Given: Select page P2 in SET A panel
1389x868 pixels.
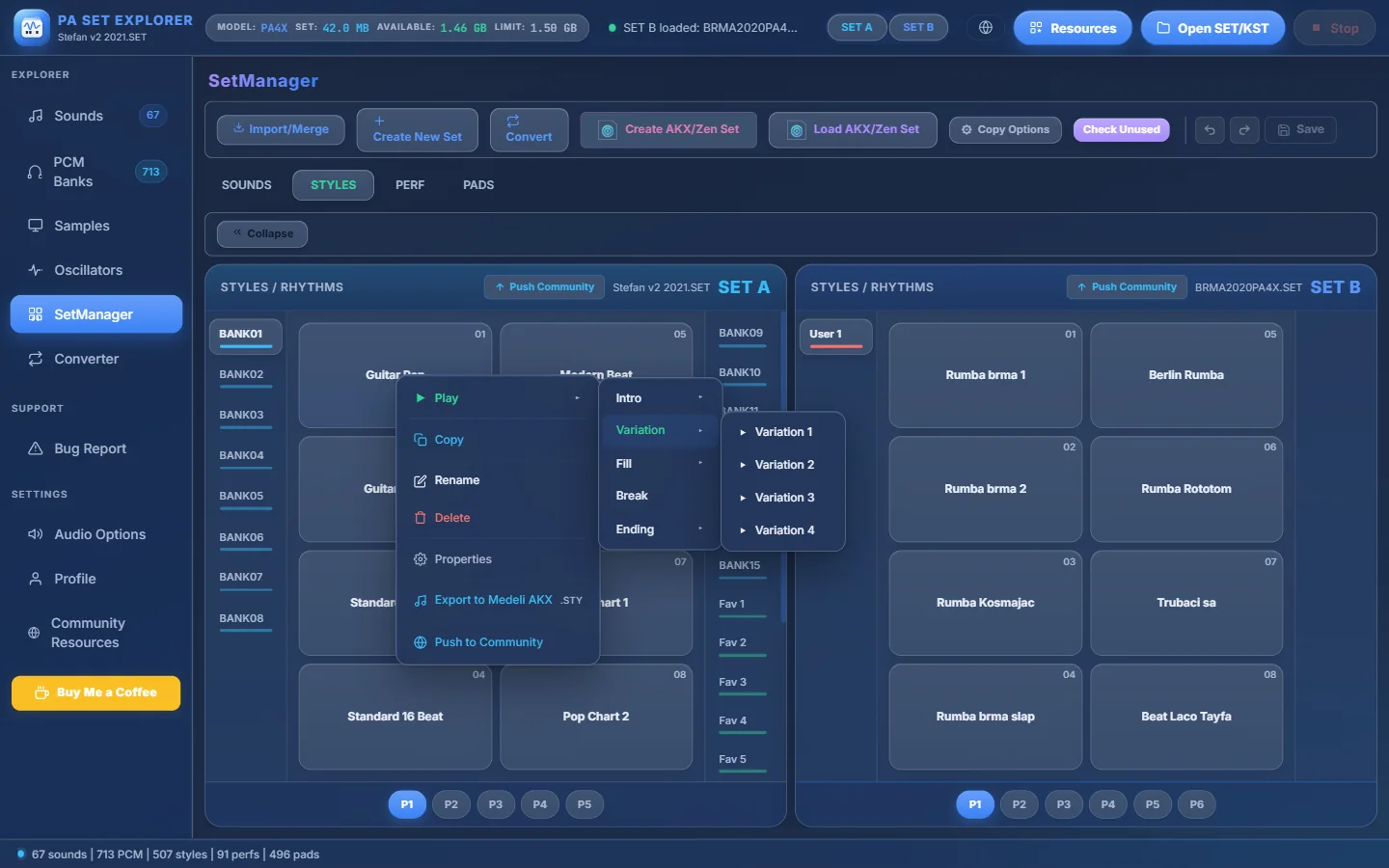Looking at the screenshot, I should (x=451, y=804).
